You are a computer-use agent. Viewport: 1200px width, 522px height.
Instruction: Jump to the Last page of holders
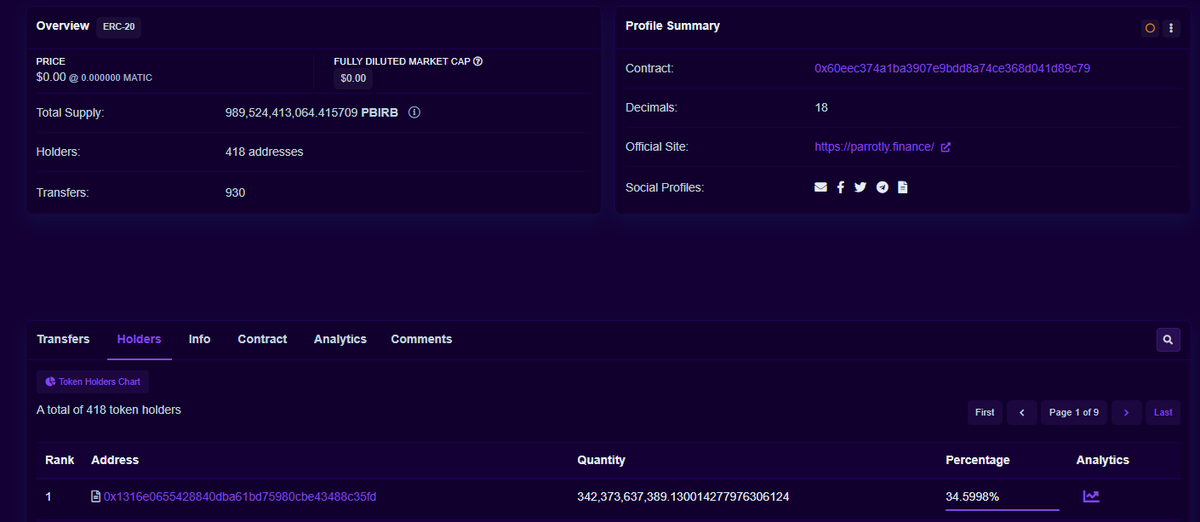pyautogui.click(x=1163, y=412)
